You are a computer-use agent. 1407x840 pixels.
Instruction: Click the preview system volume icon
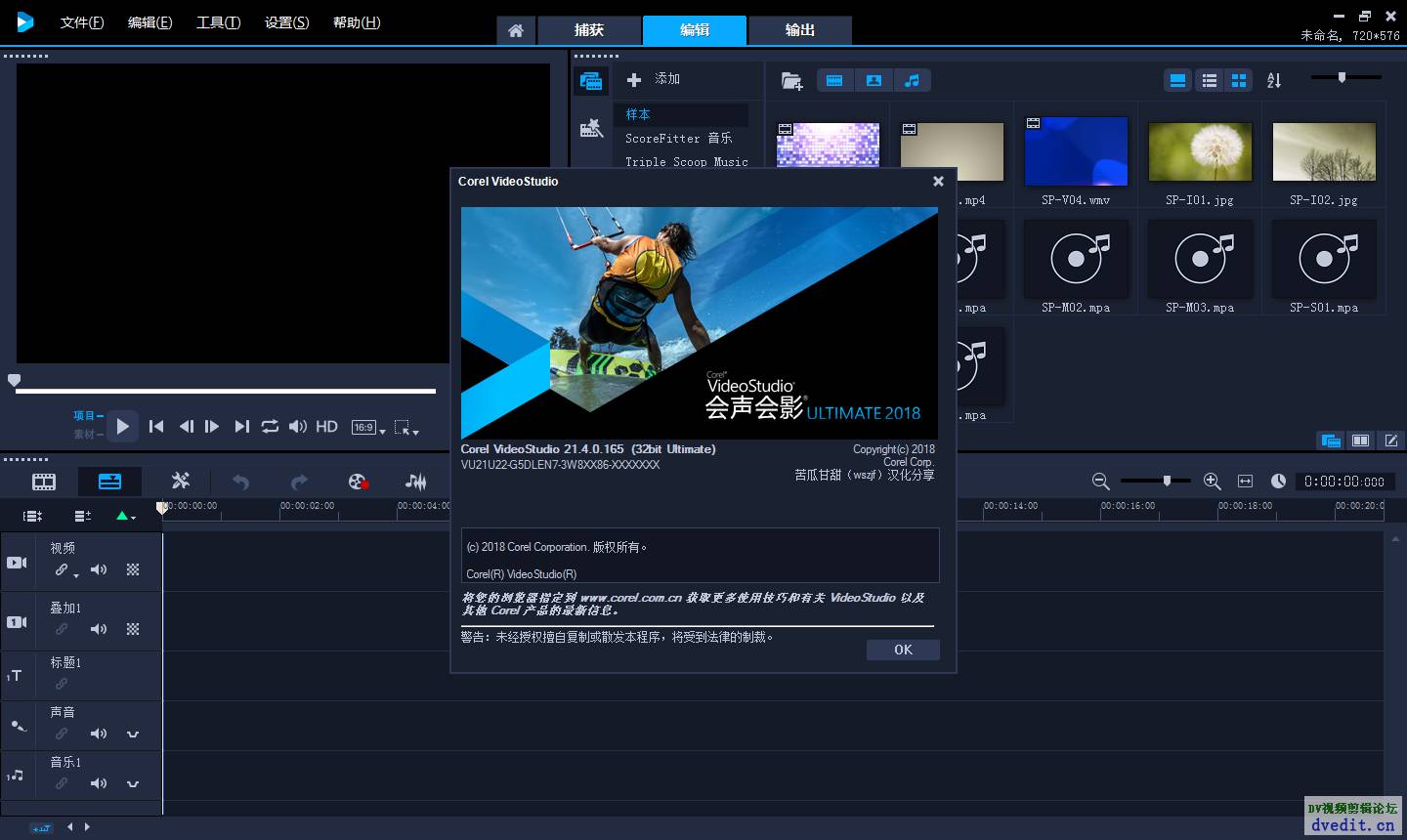click(x=298, y=426)
